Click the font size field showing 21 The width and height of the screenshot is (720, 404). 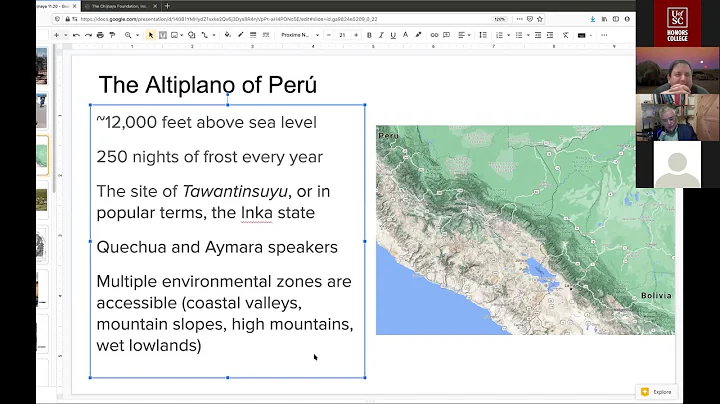342,35
